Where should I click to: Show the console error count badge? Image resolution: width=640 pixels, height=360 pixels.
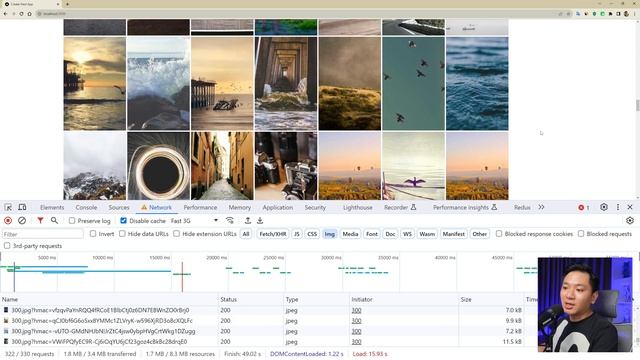(583, 207)
